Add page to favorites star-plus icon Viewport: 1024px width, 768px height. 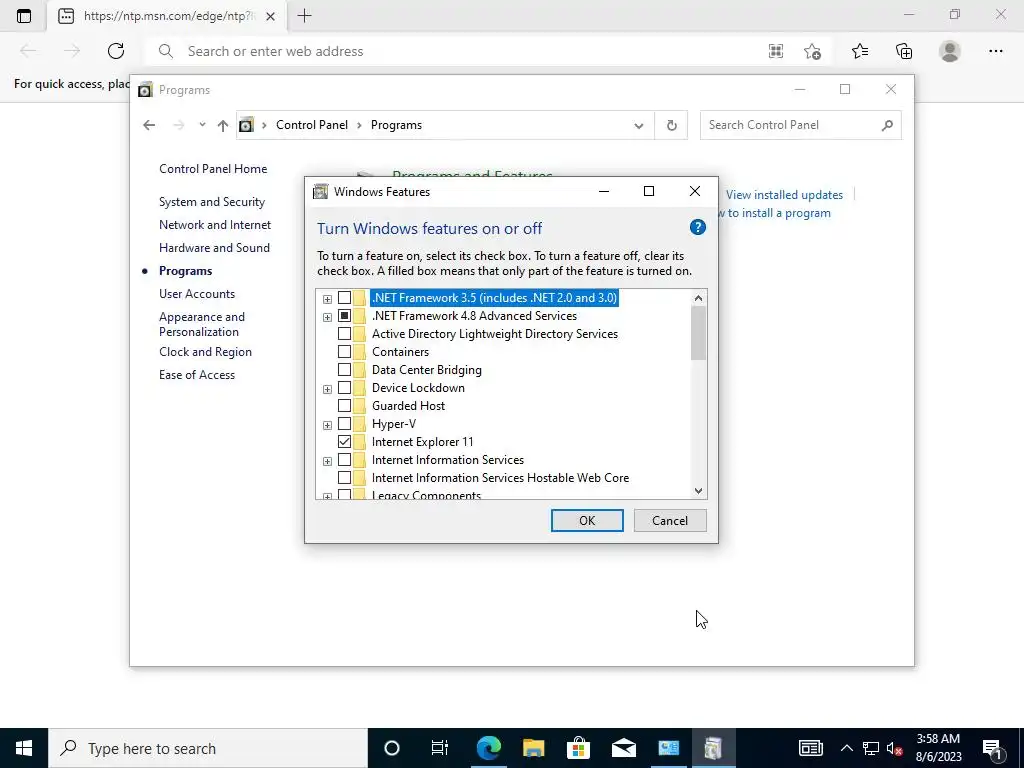point(812,51)
